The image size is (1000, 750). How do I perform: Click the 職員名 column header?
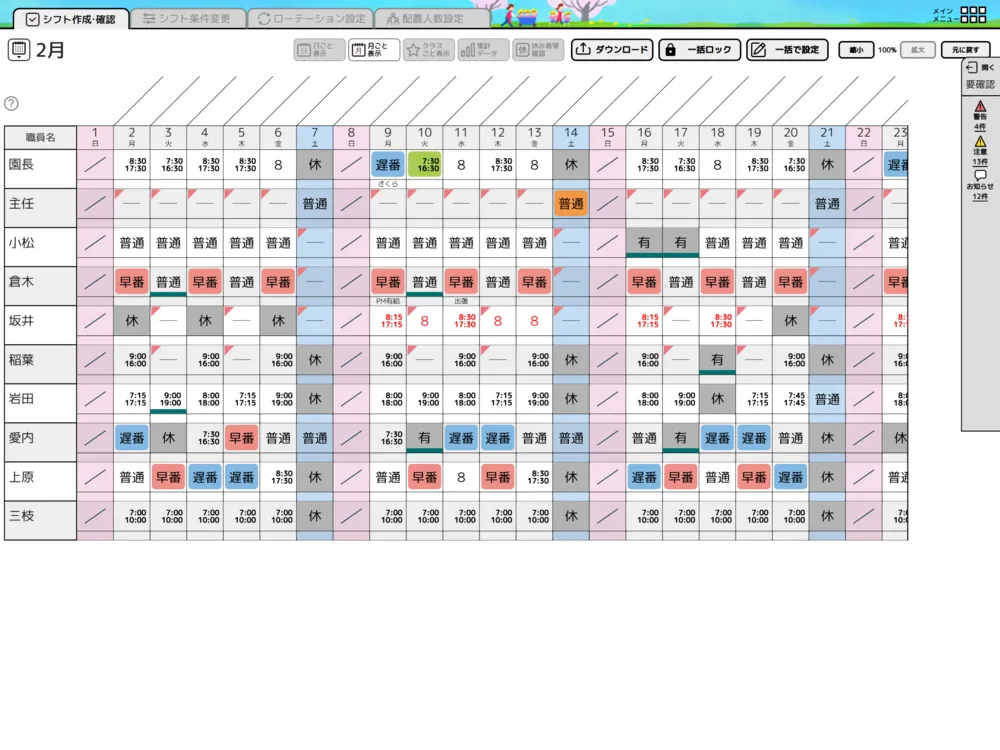pyautogui.click(x=41, y=137)
